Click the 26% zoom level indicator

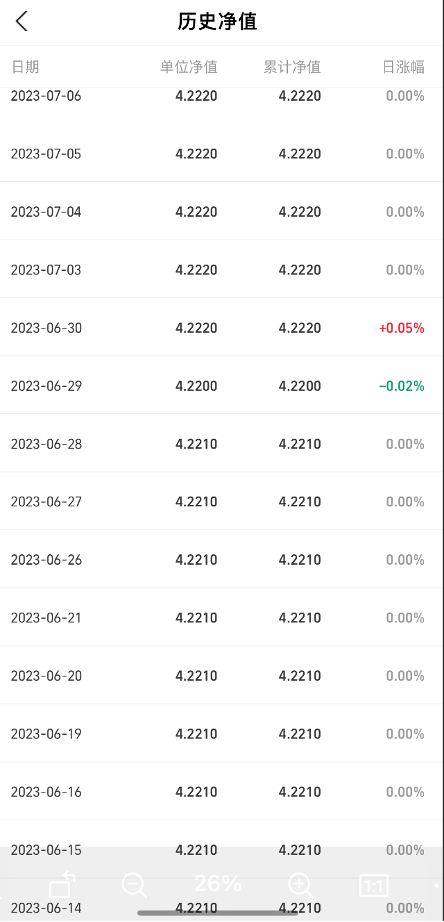click(x=218, y=883)
